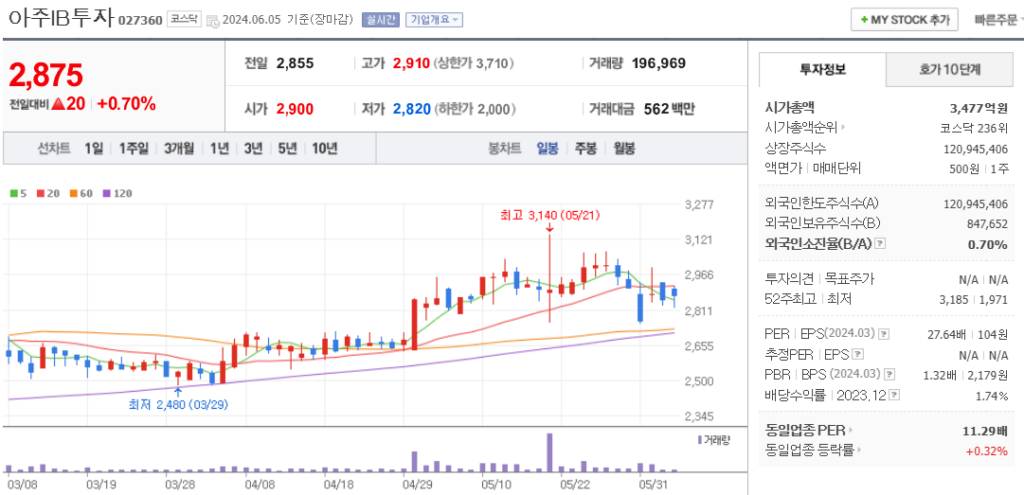This screenshot has width=1024, height=495.
Task: Click the 상한가 3,710 text
Action: pos(473,63)
